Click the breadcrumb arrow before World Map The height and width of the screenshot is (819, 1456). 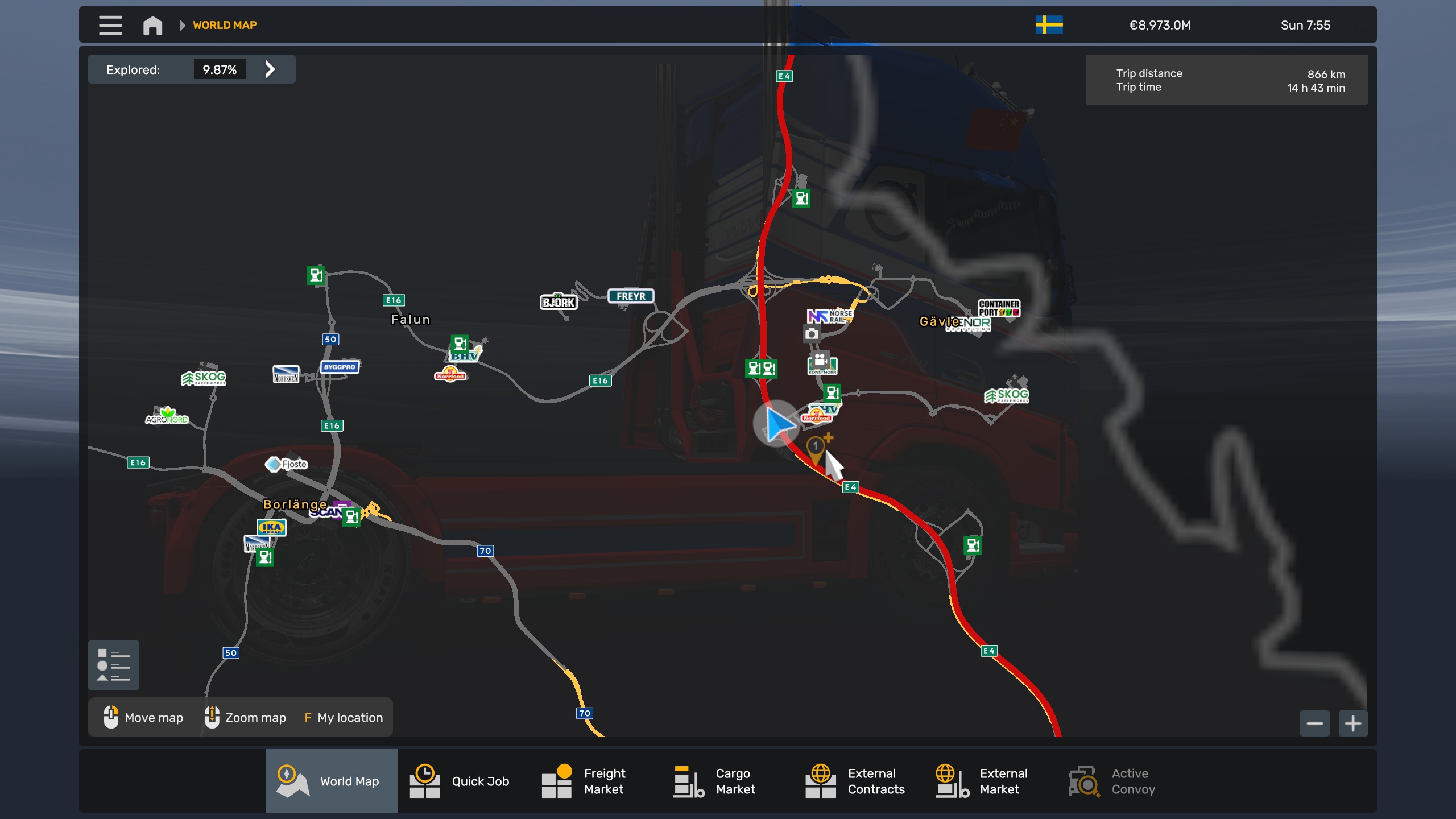click(x=182, y=25)
